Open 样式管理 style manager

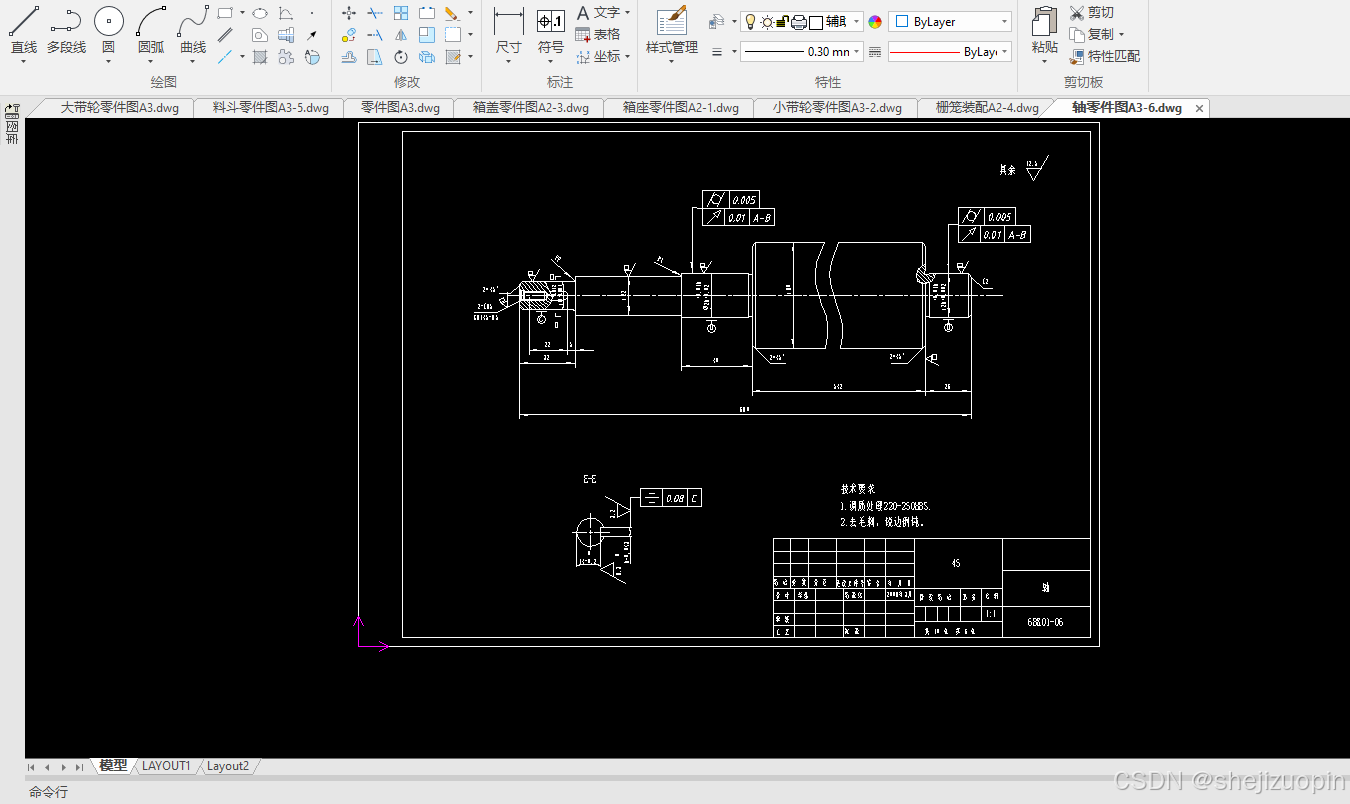click(672, 32)
